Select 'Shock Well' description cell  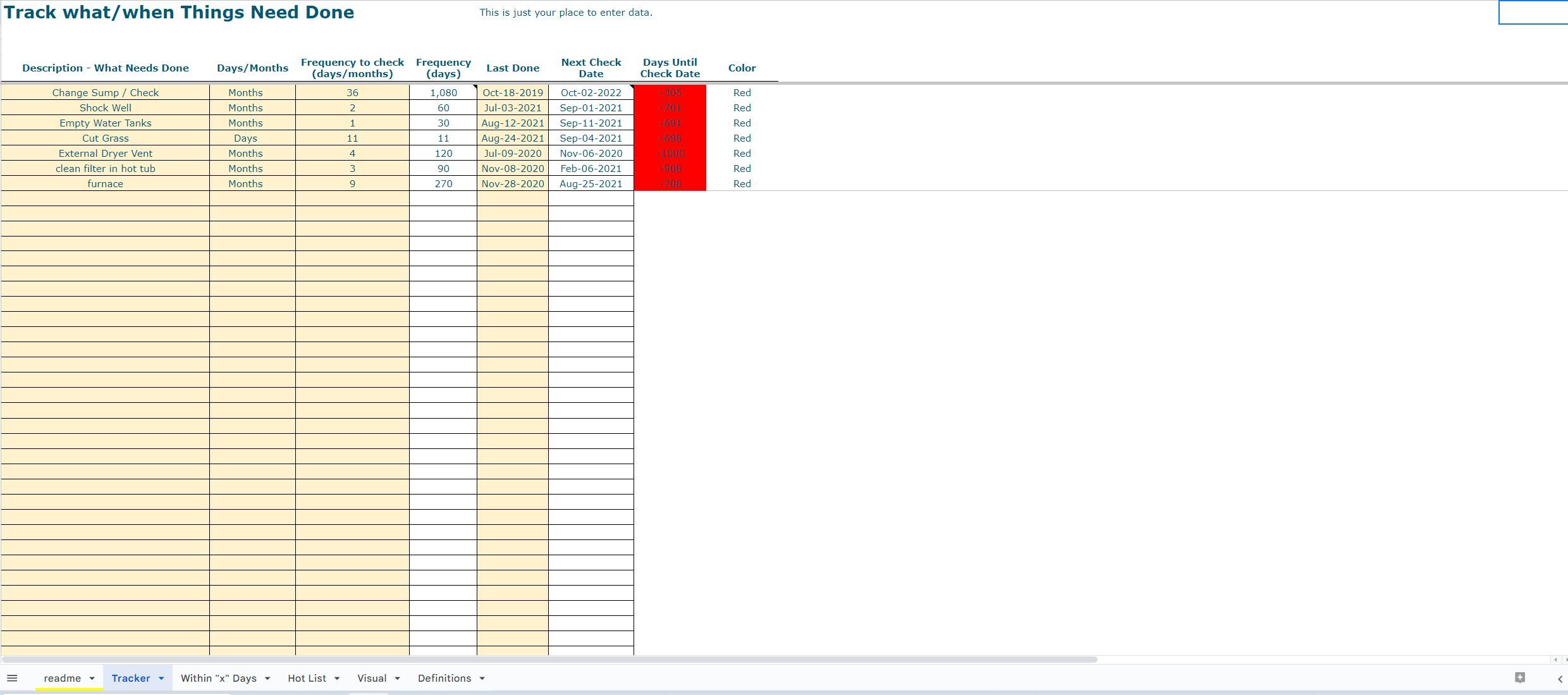click(105, 108)
